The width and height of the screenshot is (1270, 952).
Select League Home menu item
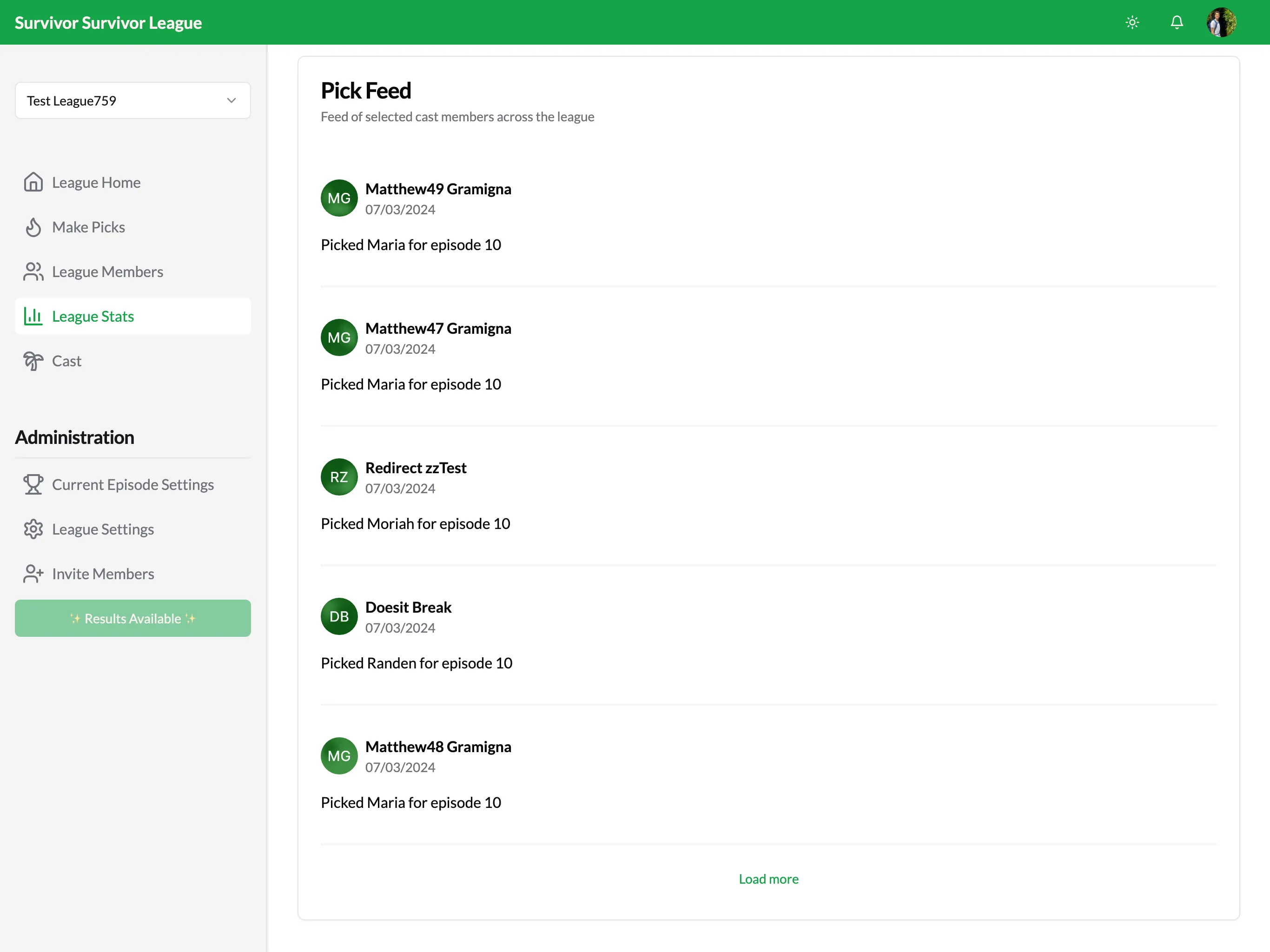click(97, 182)
